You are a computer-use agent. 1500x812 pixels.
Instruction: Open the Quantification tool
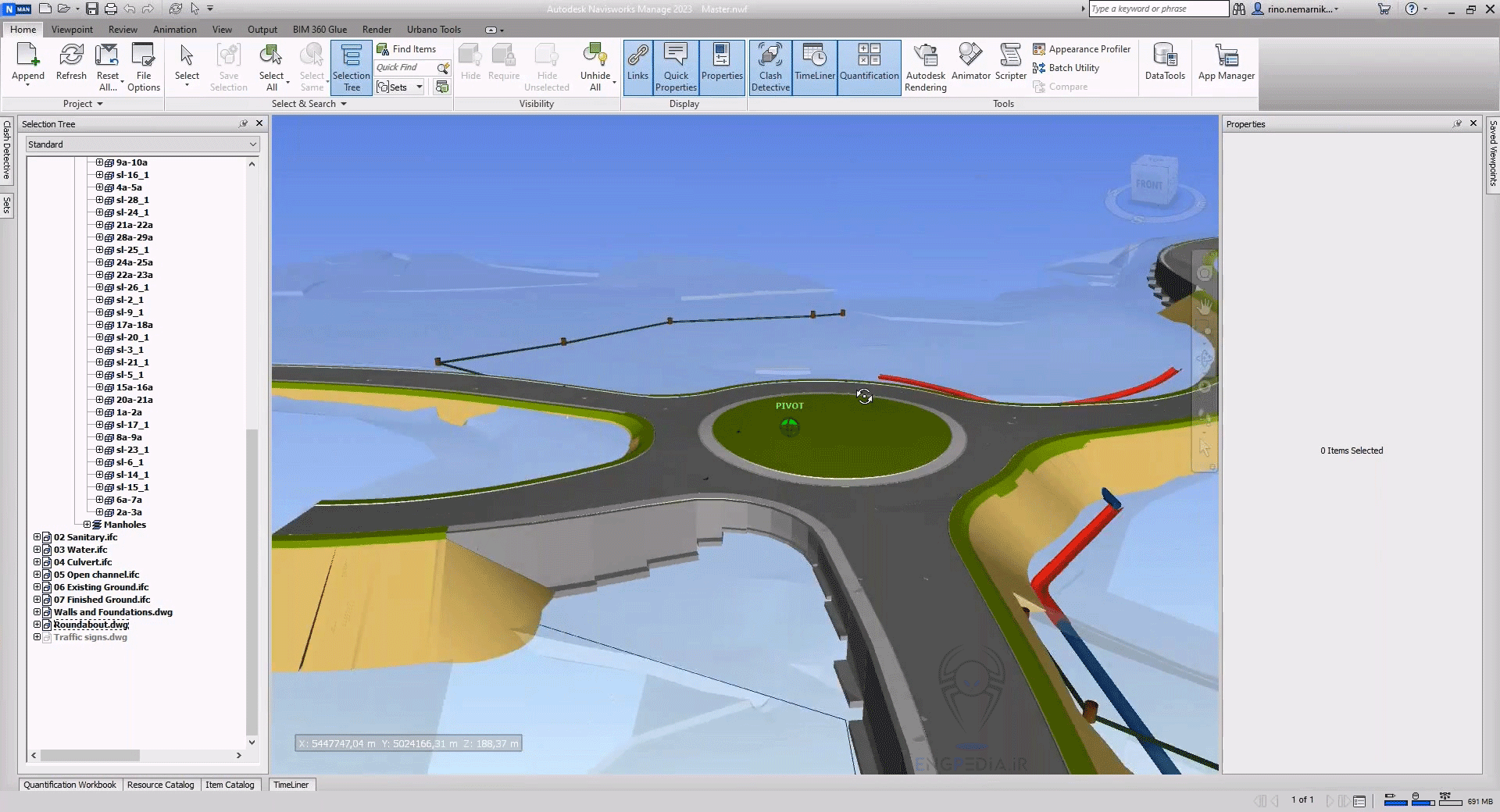click(x=869, y=67)
